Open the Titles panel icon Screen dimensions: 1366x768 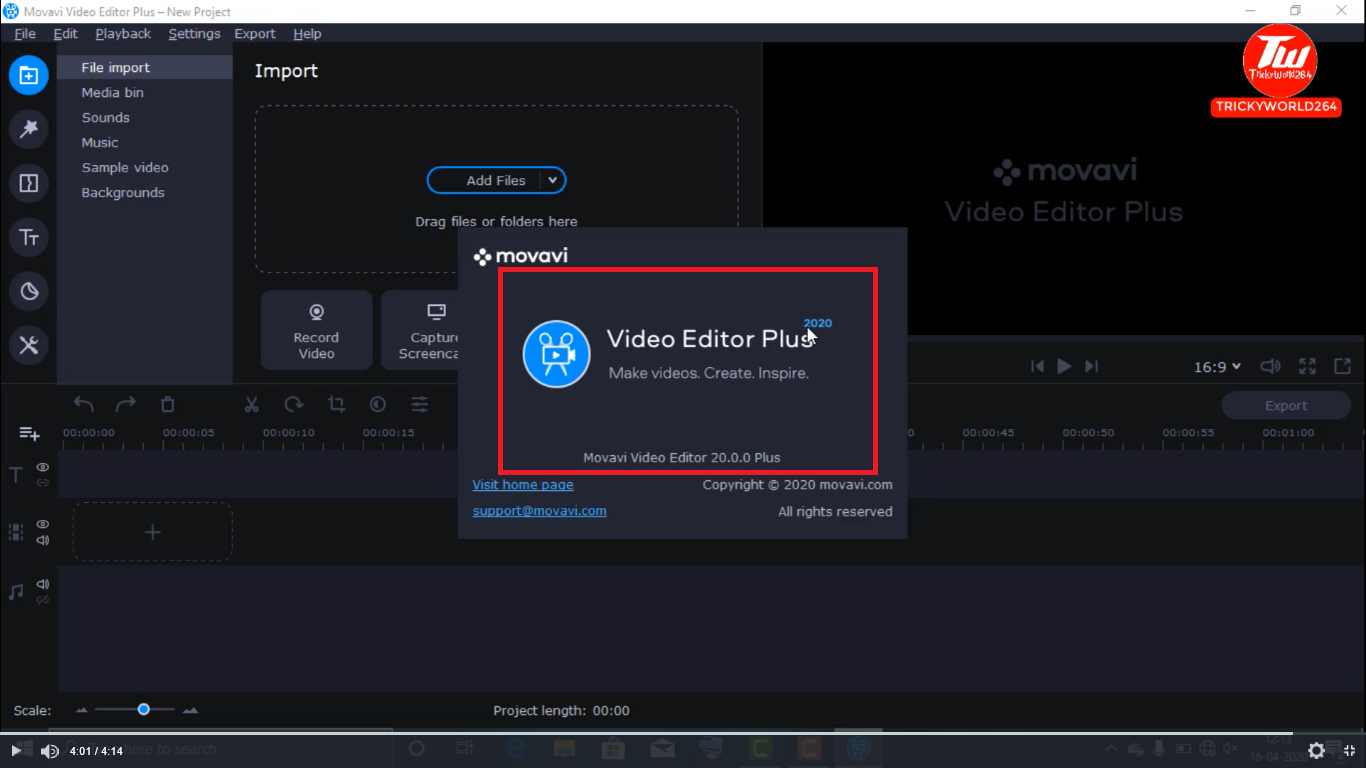pyautogui.click(x=29, y=237)
